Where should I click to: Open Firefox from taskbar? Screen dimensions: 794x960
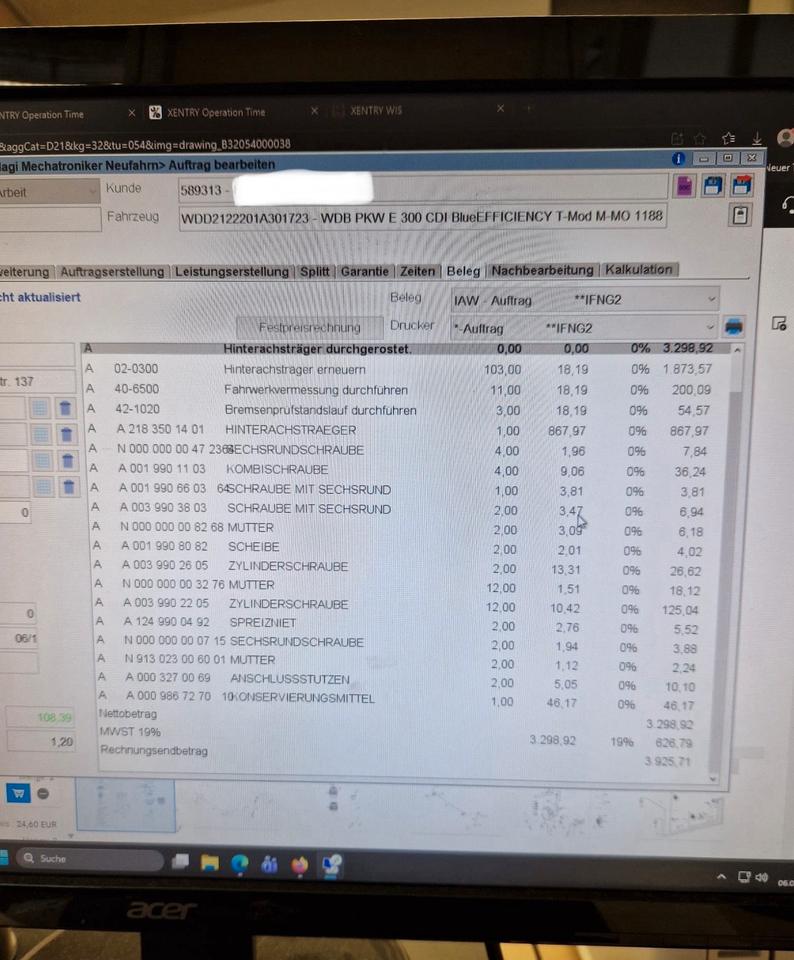299,865
